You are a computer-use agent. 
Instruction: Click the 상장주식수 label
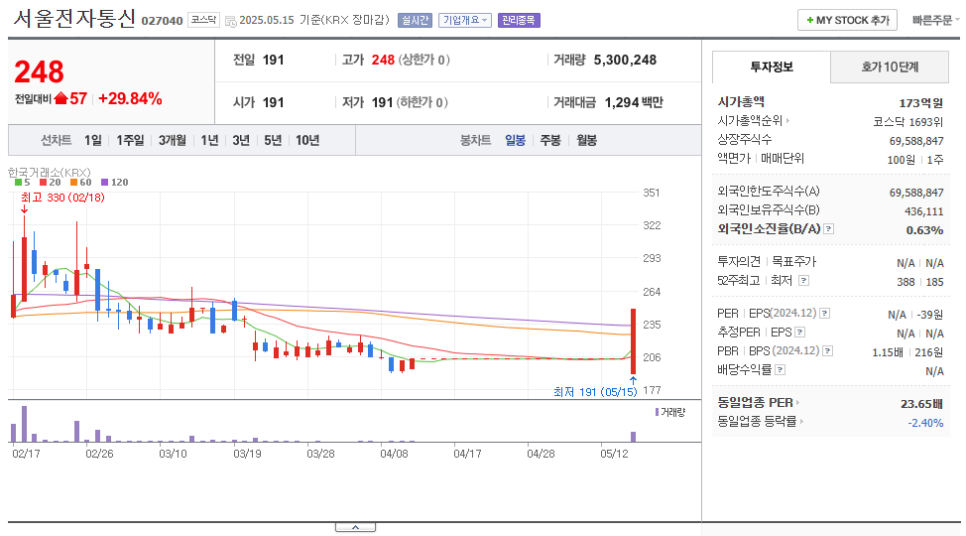pos(744,140)
